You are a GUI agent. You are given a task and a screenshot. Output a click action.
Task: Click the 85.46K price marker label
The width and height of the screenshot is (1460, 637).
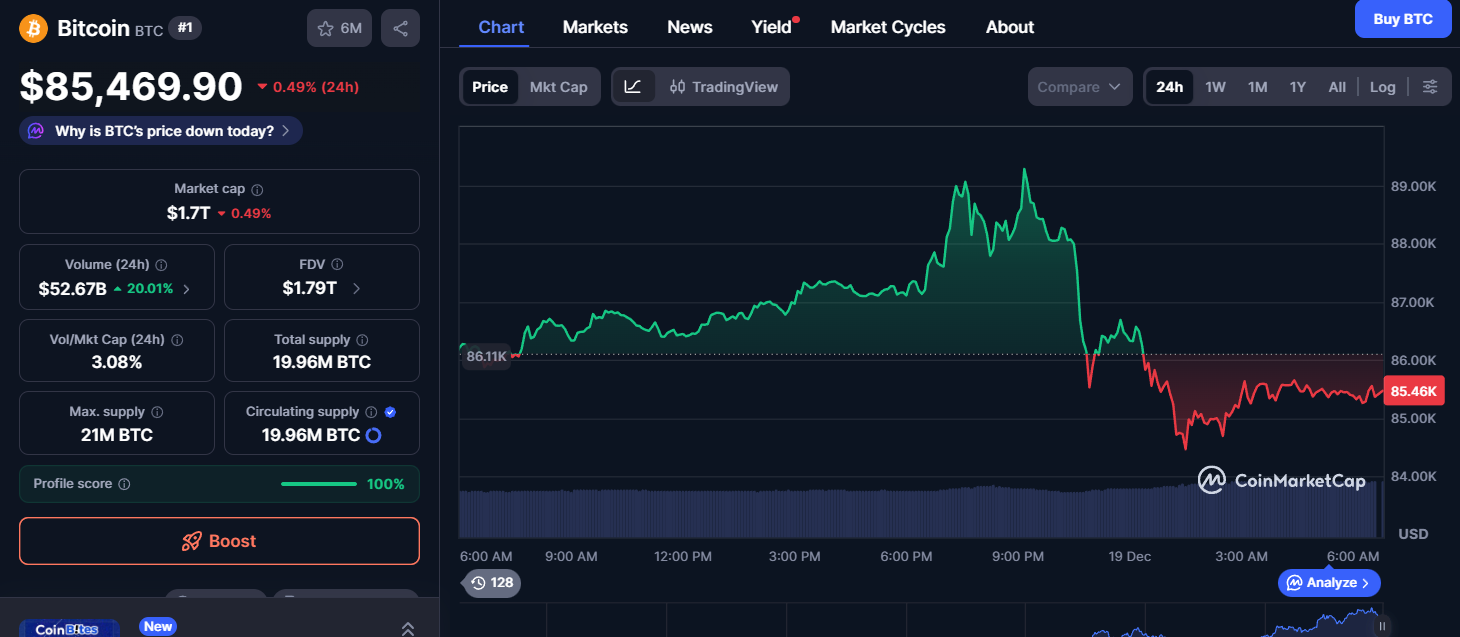(1413, 391)
